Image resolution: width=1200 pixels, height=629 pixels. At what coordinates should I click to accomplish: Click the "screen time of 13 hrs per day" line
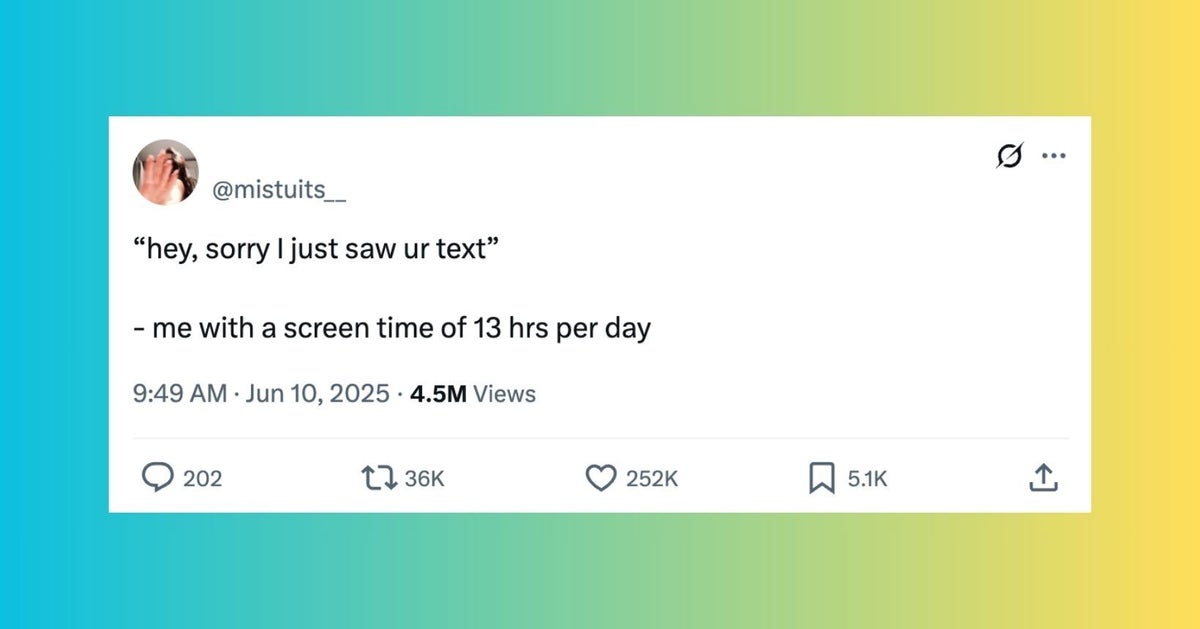468,328
